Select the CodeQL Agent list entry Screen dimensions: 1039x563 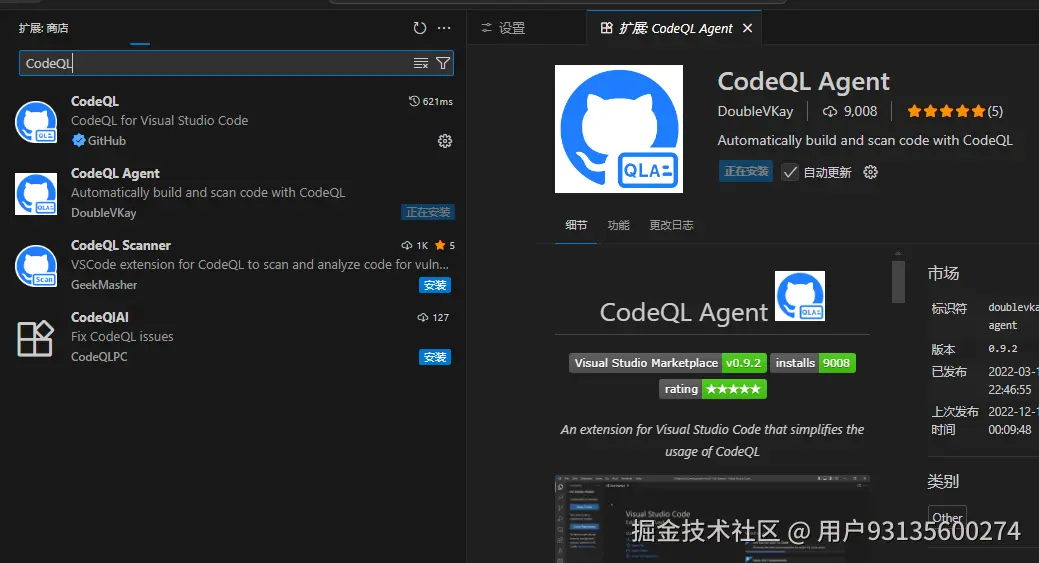(x=235, y=193)
